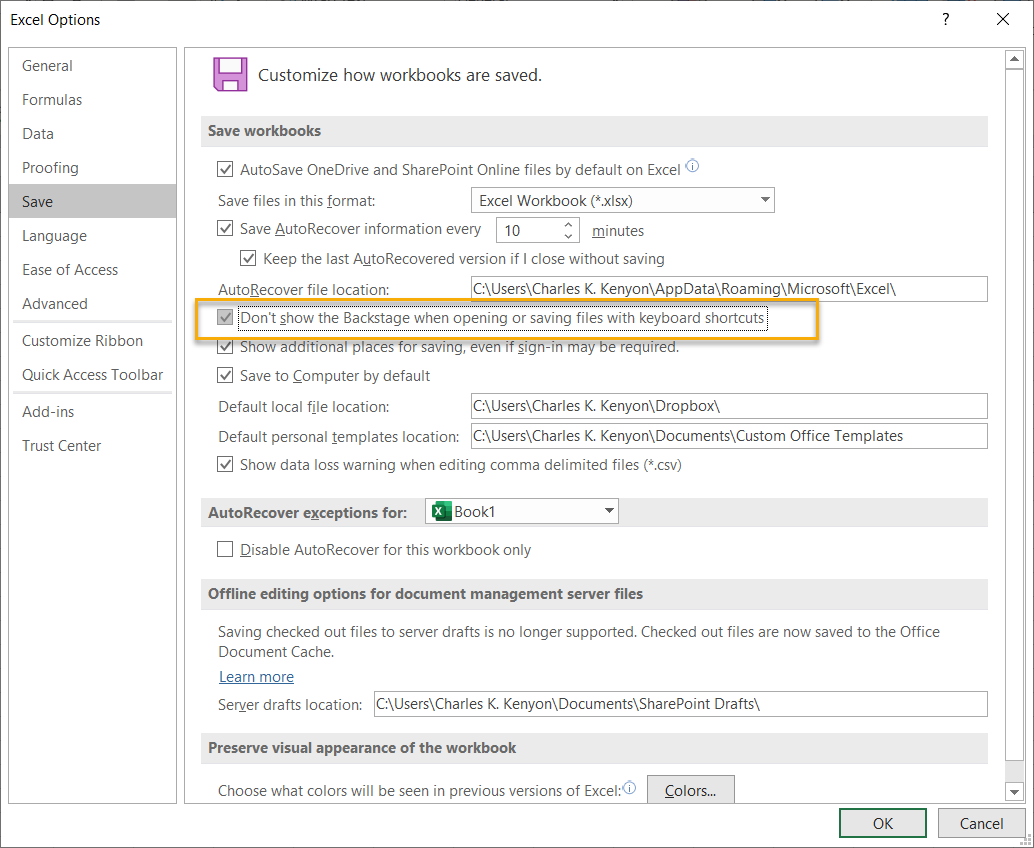This screenshot has width=1034, height=848.
Task: Open Customize Ribbon page
Action: coord(92,340)
